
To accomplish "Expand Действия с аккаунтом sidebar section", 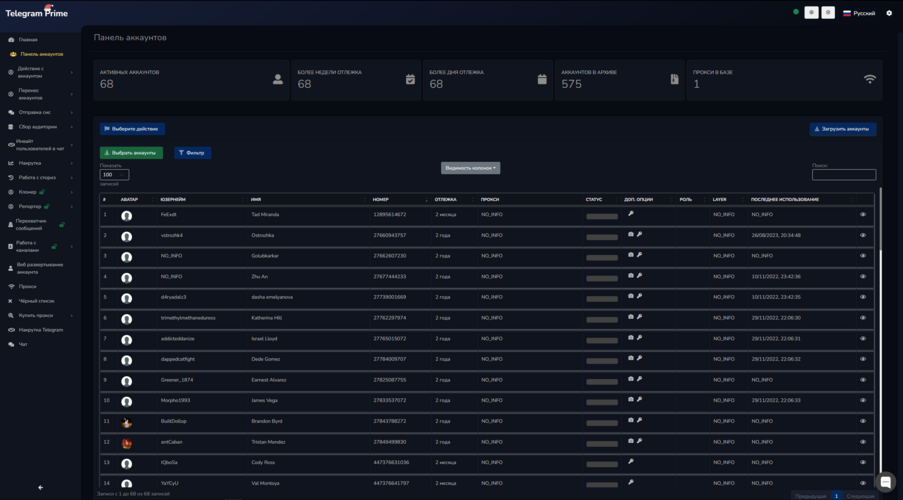I will pyautogui.click(x=40, y=72).
